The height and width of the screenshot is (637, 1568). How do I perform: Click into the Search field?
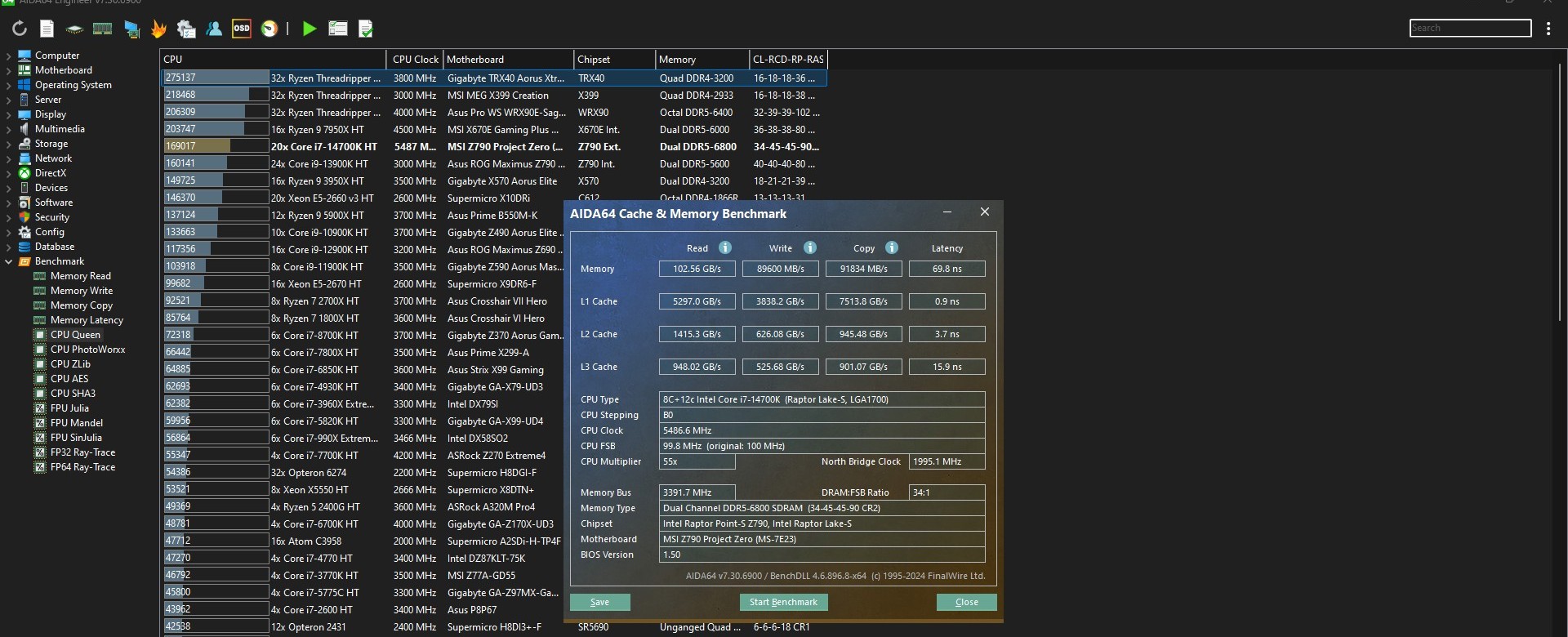(1470, 28)
